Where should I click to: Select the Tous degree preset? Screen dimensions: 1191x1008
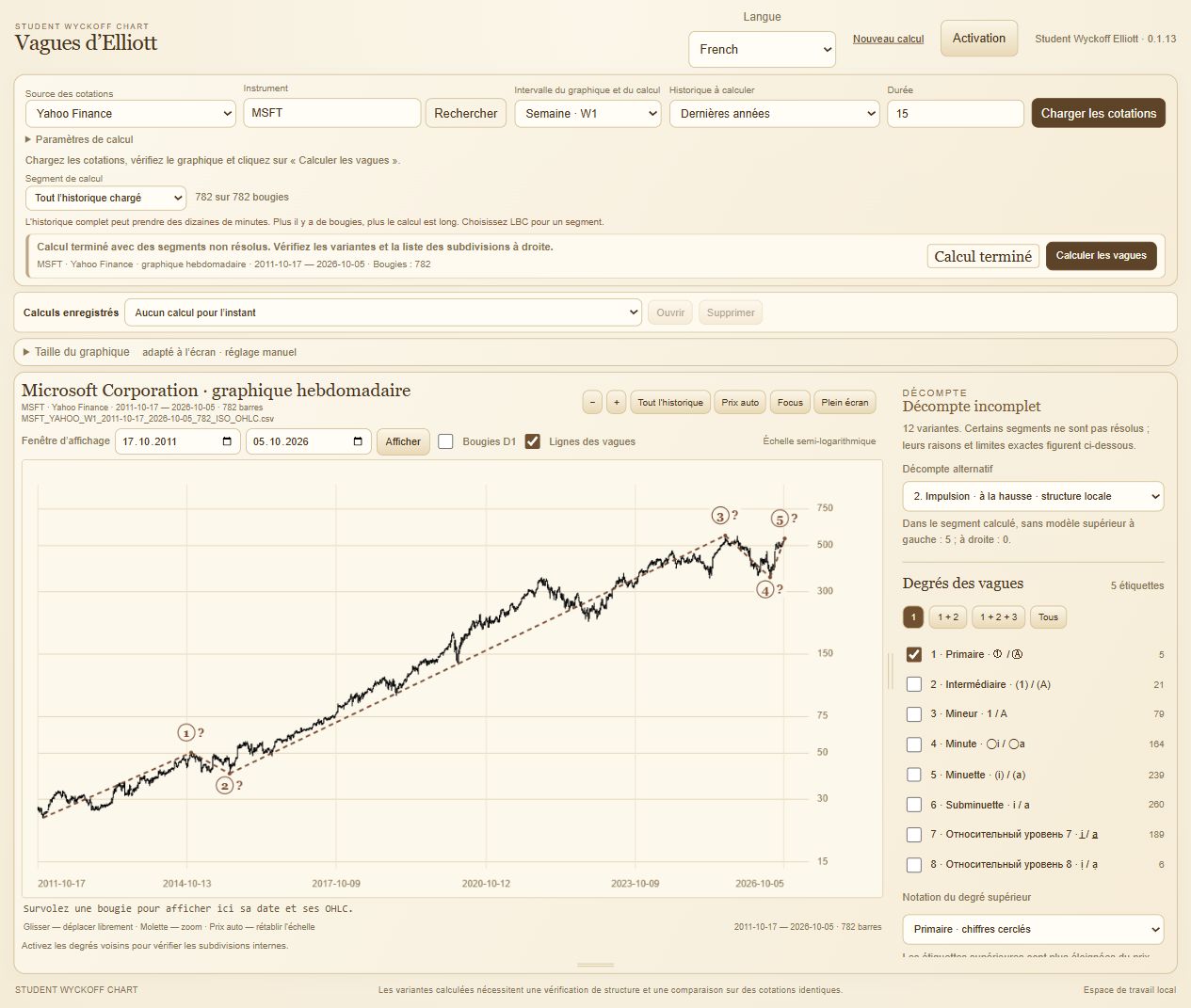click(1049, 617)
